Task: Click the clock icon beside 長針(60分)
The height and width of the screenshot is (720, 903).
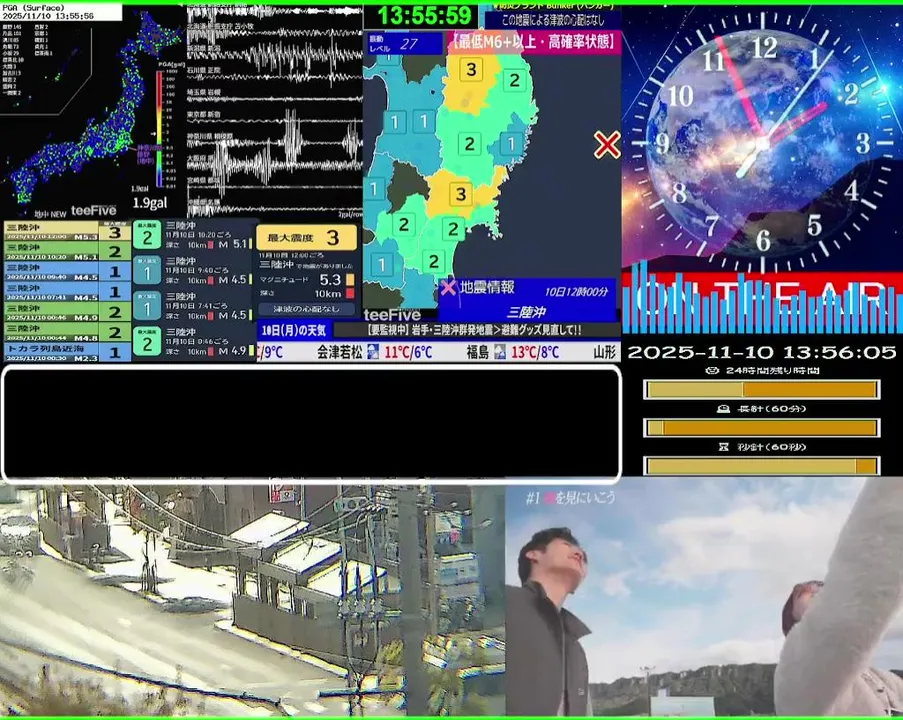Action: click(x=723, y=409)
